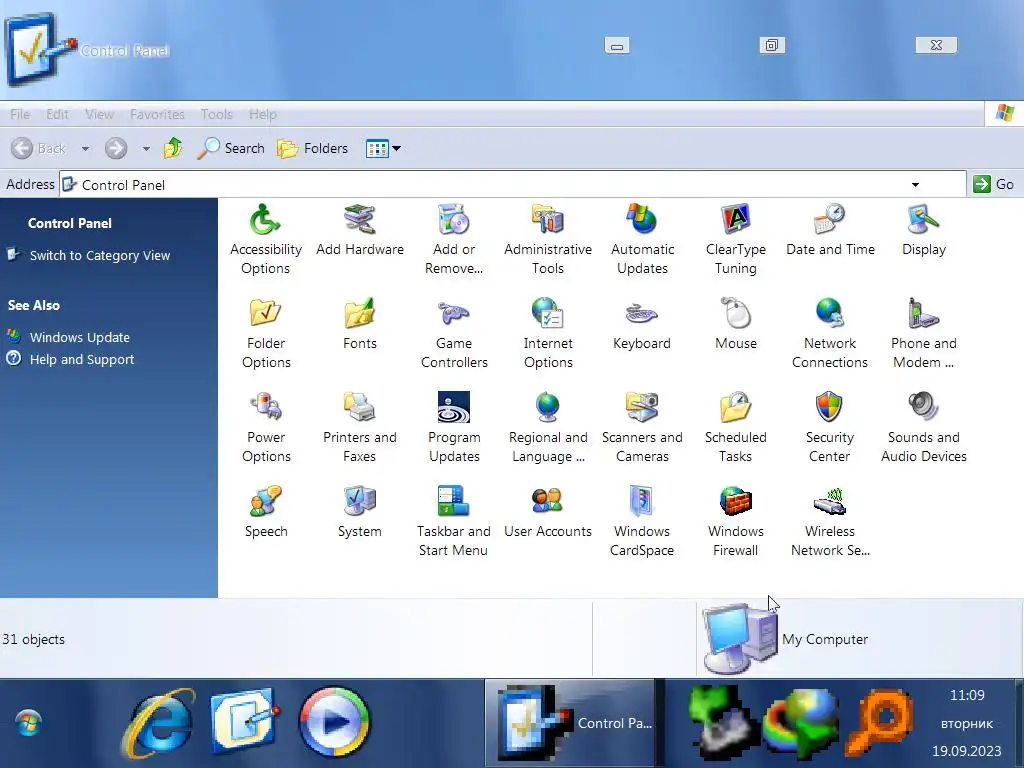Open Windows Firewall icon
Screen dimensions: 1024x768
click(x=736, y=521)
